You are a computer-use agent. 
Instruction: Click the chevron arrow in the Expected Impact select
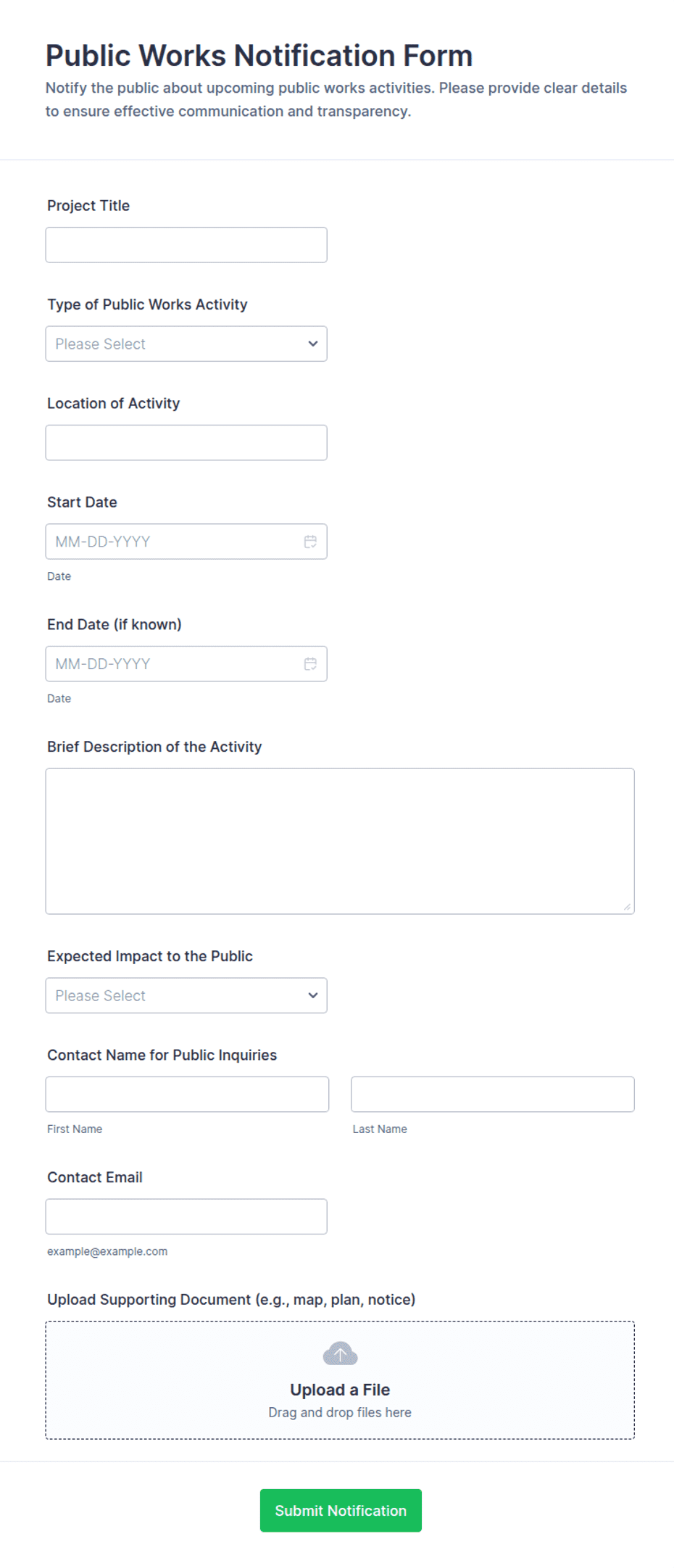pos(313,995)
